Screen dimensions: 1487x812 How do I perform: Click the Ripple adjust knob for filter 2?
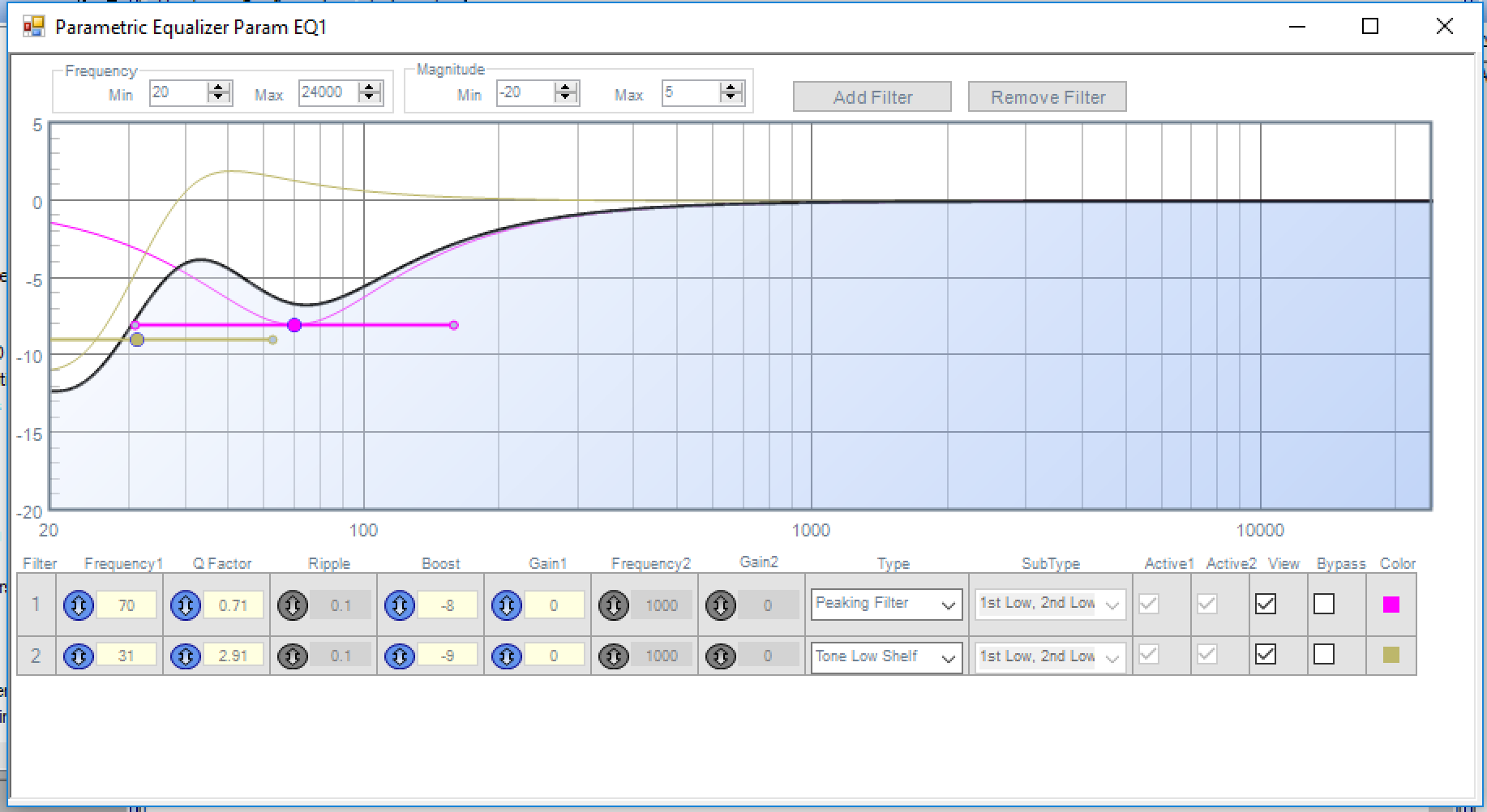click(x=293, y=656)
